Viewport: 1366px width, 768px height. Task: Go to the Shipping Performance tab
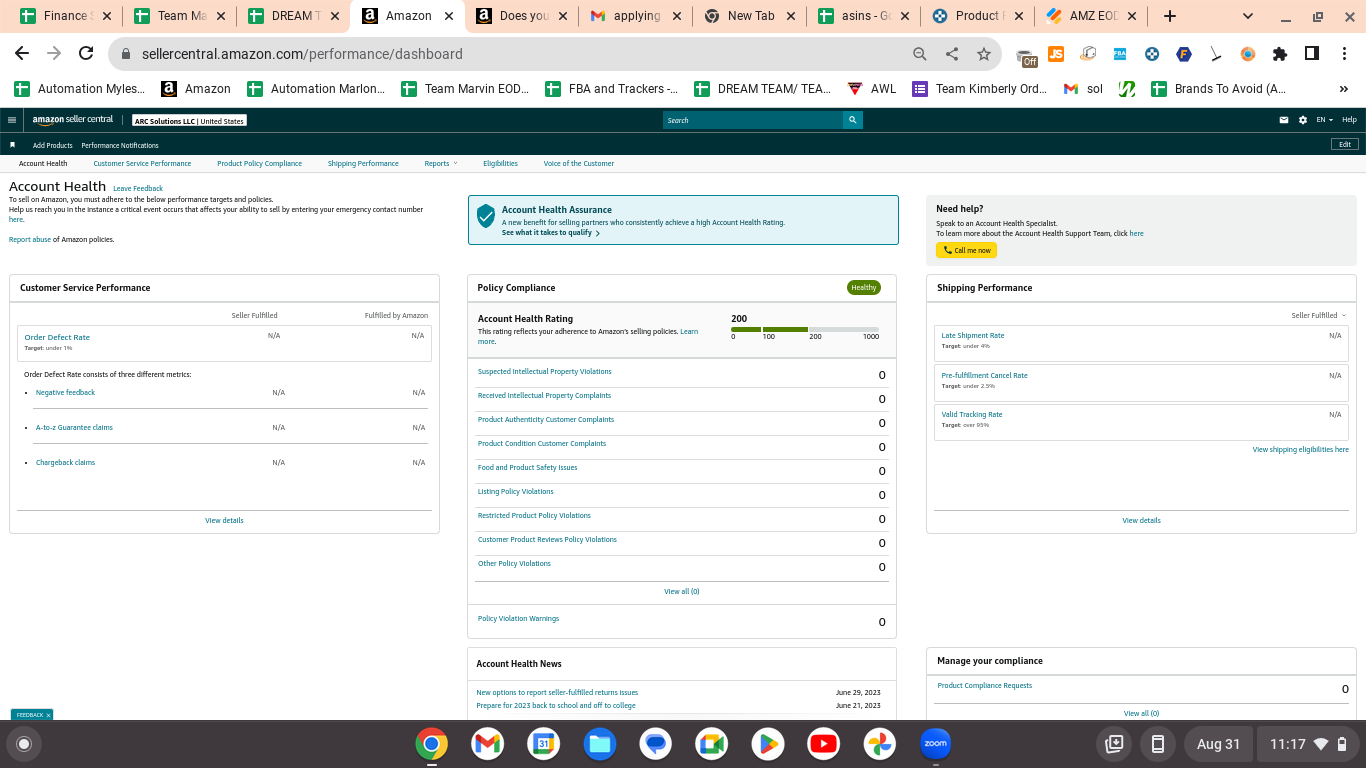pos(363,163)
